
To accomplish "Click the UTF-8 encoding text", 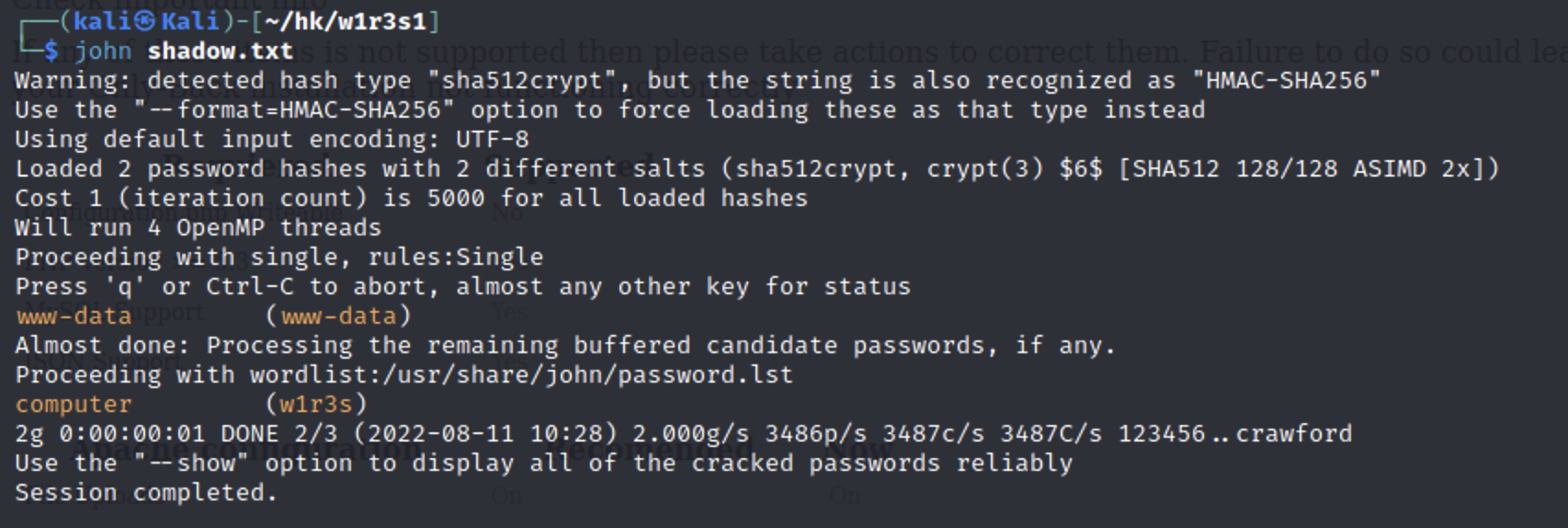I will [x=492, y=139].
